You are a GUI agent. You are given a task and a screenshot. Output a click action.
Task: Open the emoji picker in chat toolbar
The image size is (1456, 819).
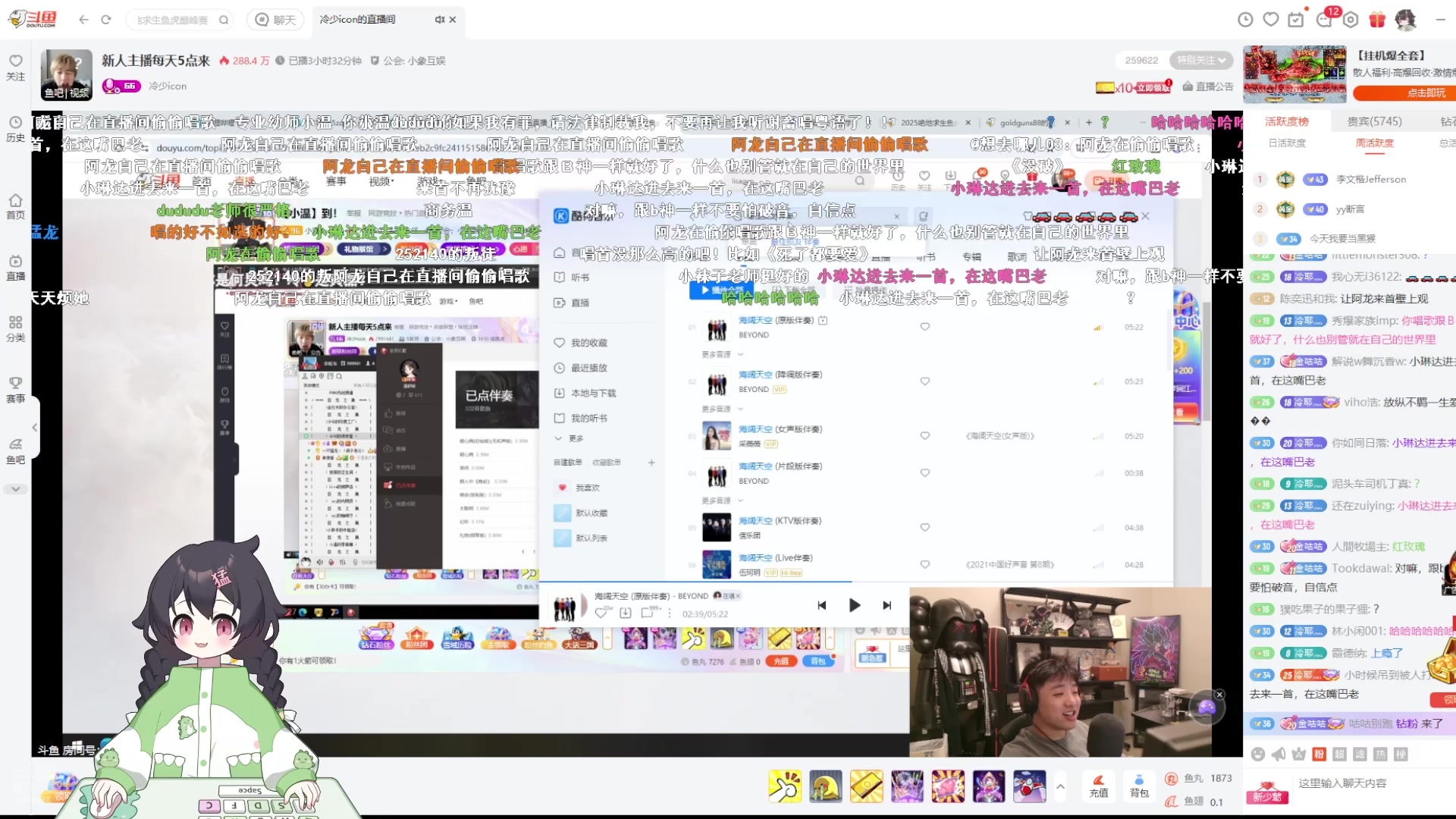[1258, 754]
